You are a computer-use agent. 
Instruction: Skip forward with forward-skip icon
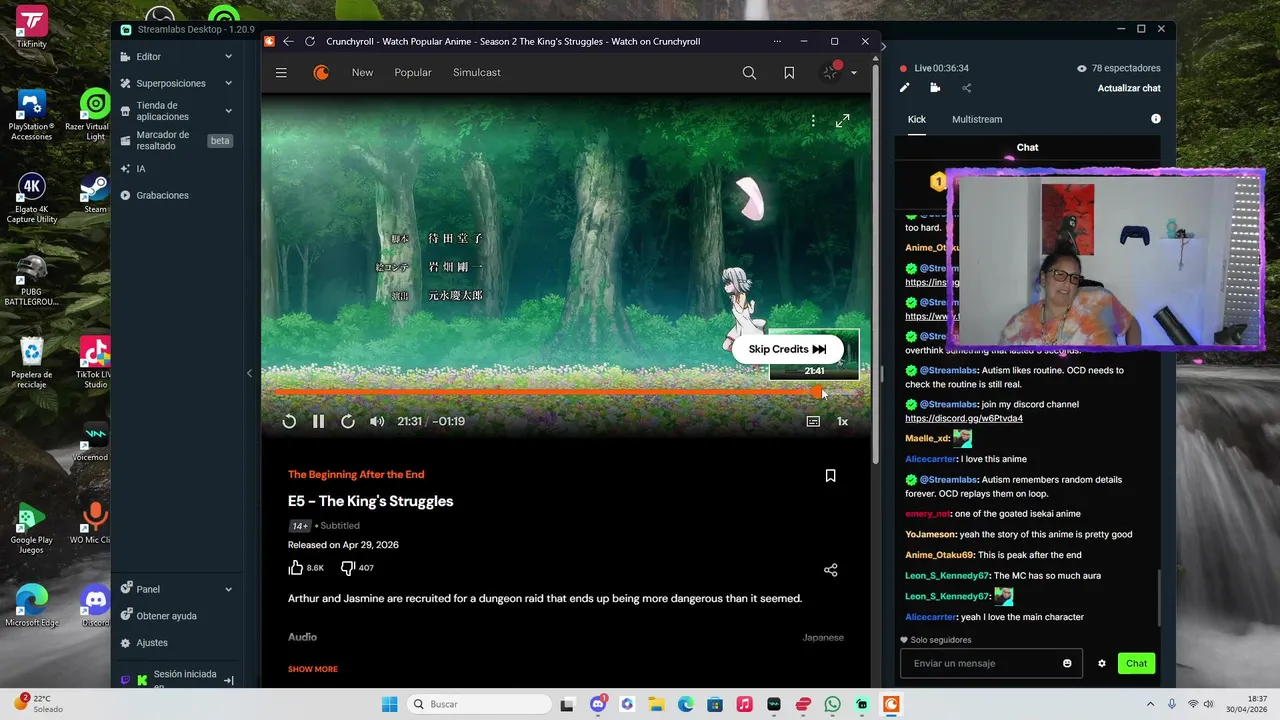(x=348, y=421)
